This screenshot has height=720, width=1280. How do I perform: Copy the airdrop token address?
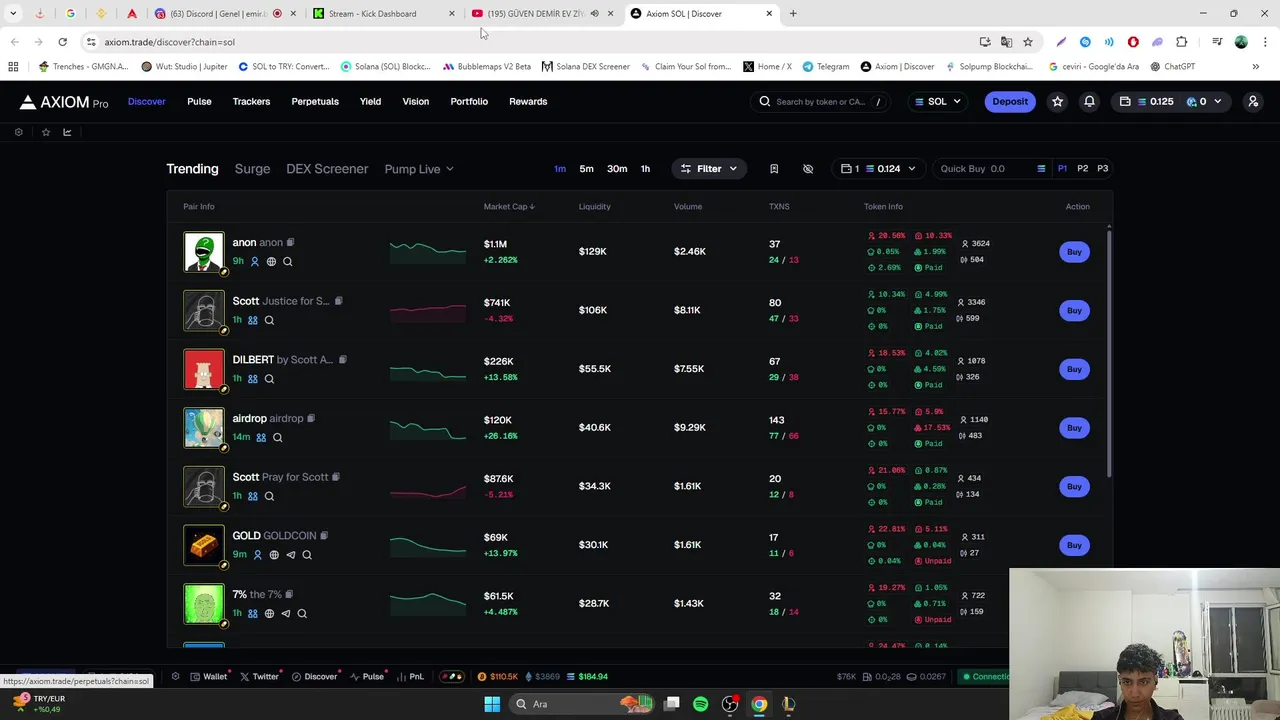coord(311,419)
